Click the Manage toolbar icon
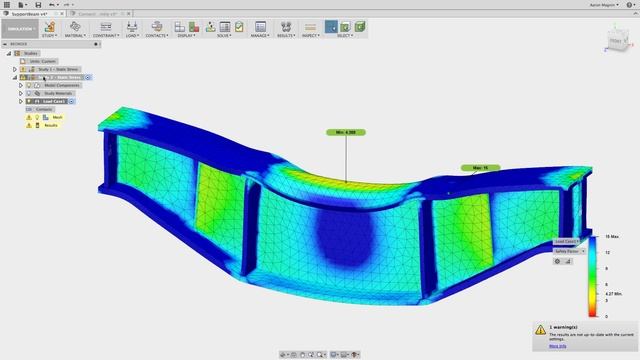The image size is (640, 360). (x=260, y=27)
